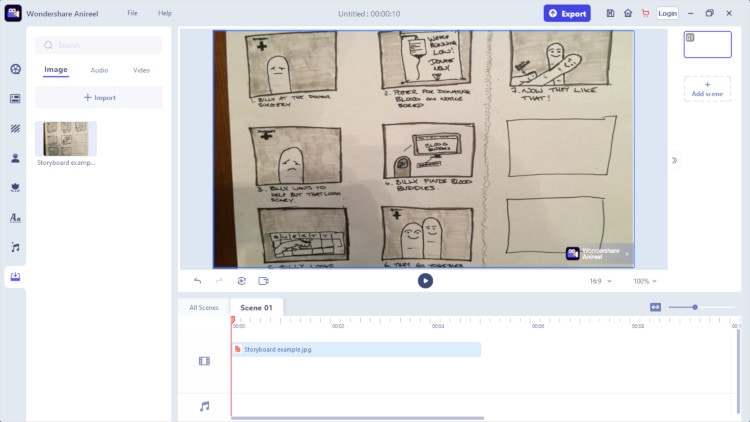750x422 pixels.
Task: Close the Wondershare Anireel watermark
Action: point(627,254)
